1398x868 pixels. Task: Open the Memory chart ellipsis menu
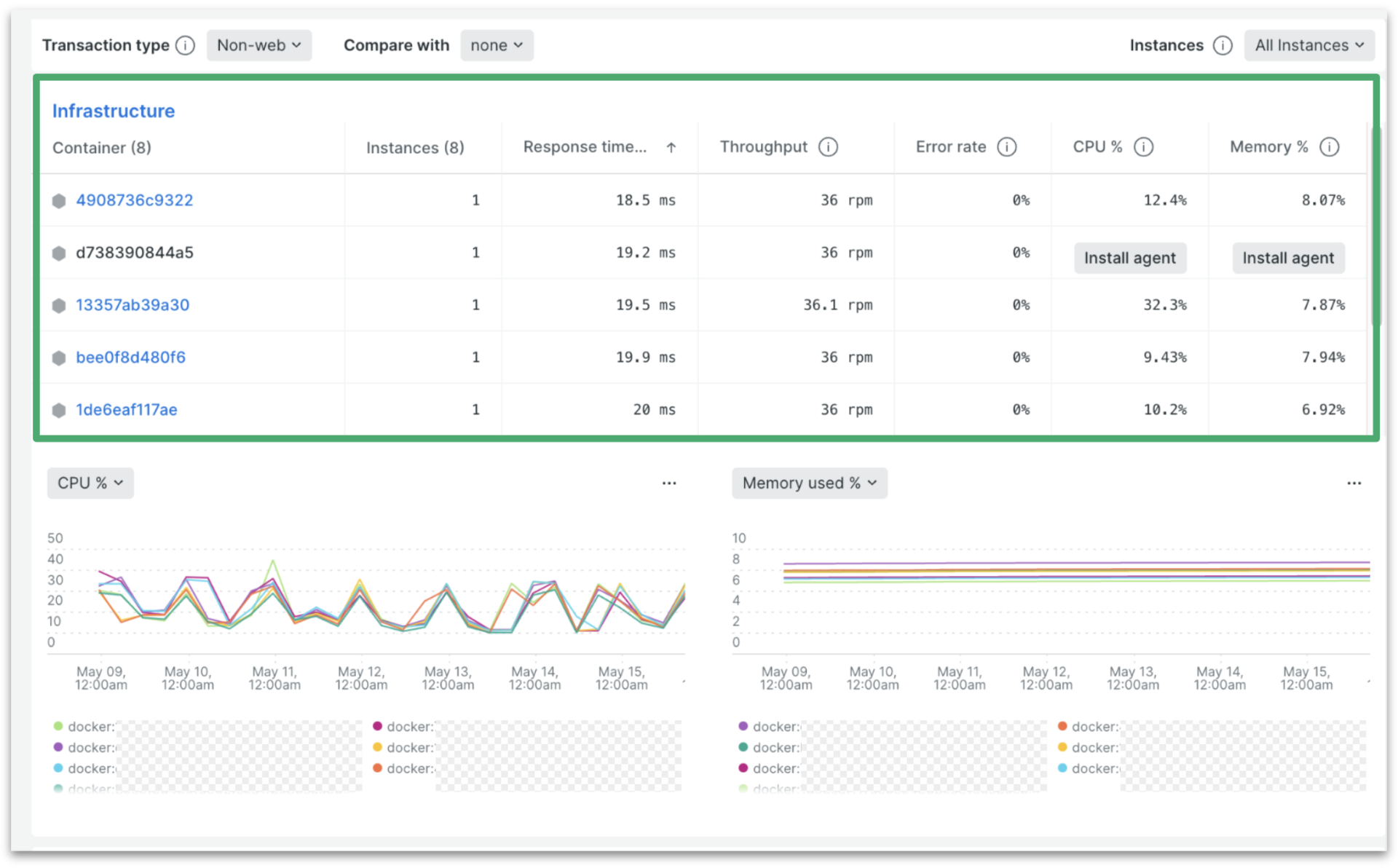tap(1354, 482)
